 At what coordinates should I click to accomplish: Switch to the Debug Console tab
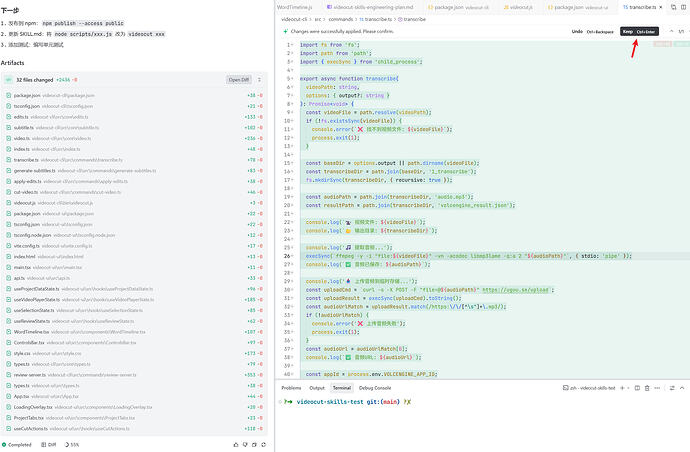376,387
